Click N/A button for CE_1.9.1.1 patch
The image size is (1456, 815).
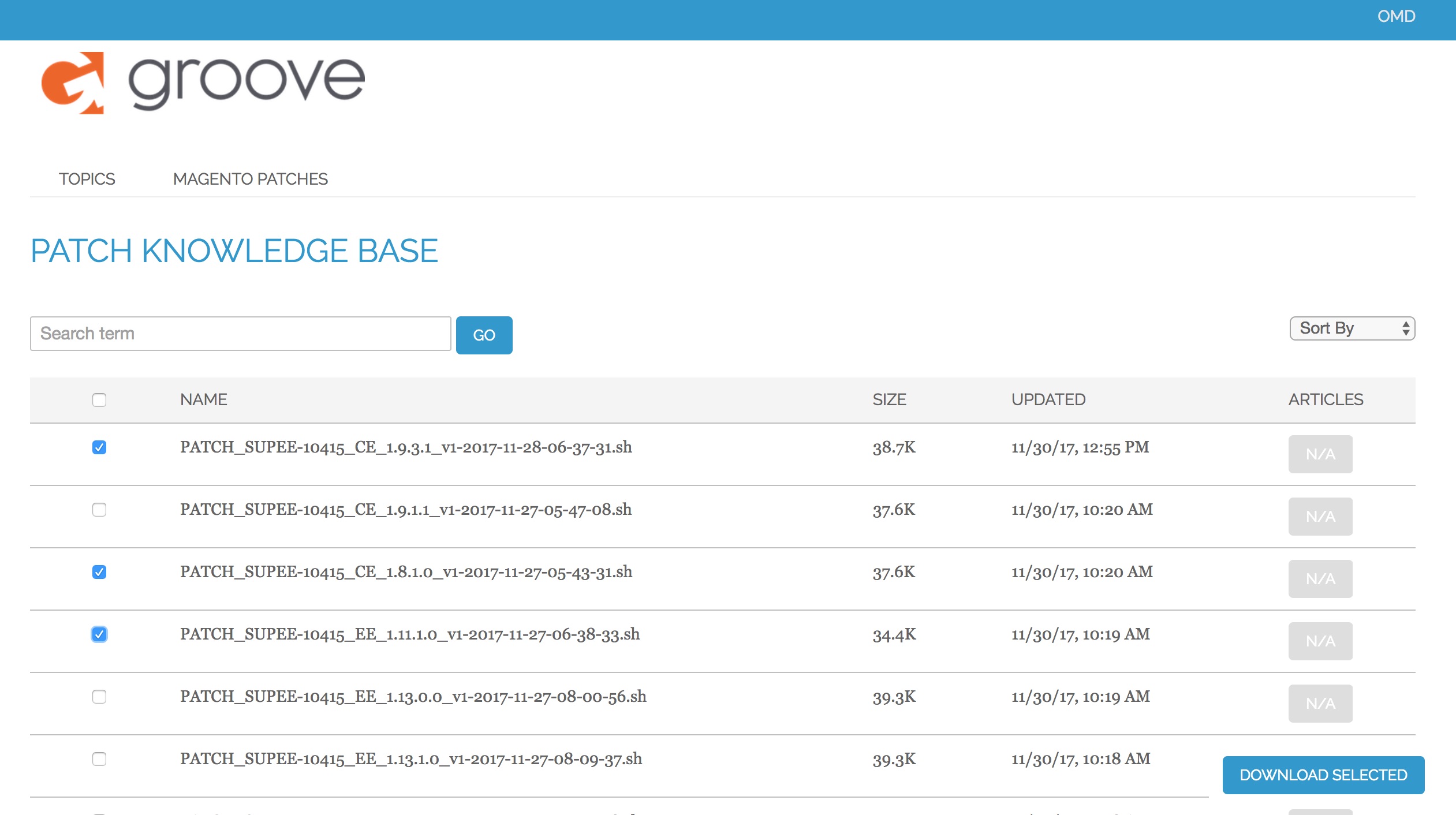coord(1320,517)
